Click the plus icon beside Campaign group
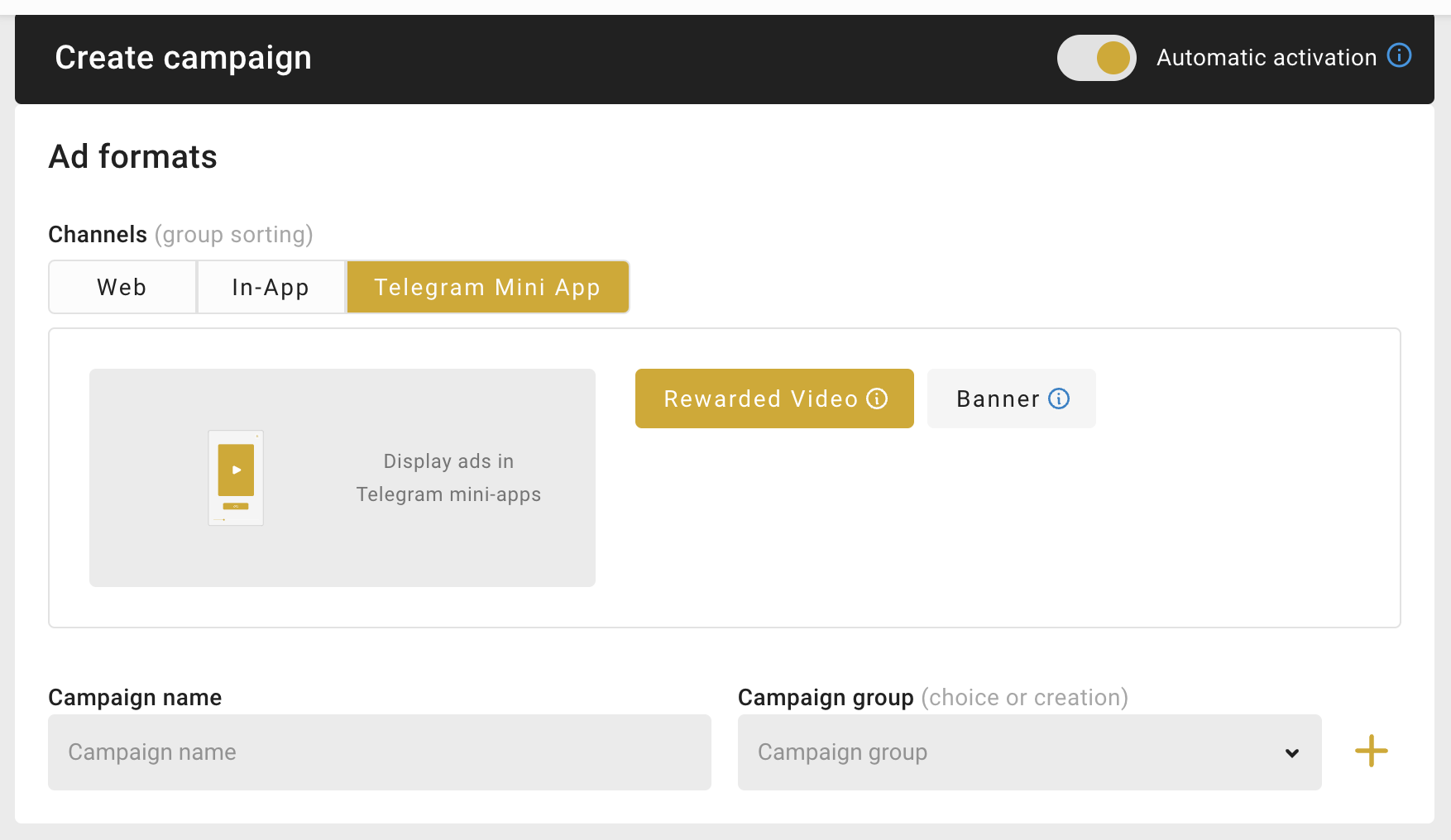Screen dimensions: 1451x840 pos(1371,752)
